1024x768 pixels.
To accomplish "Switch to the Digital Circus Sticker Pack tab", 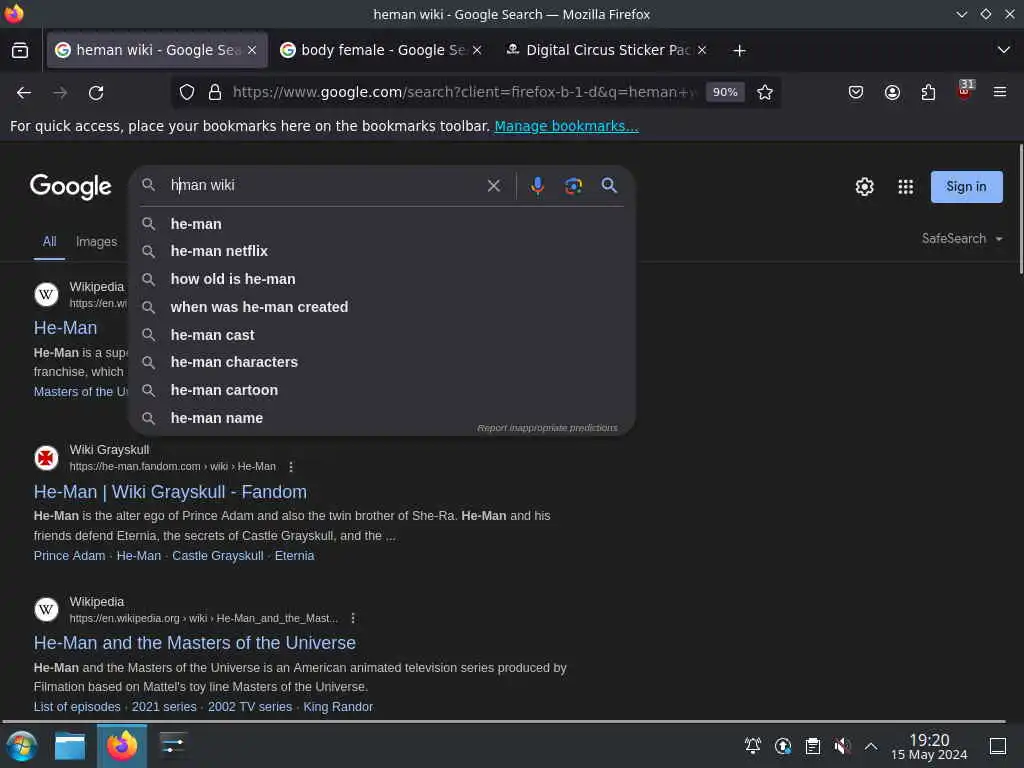I will pos(607,50).
